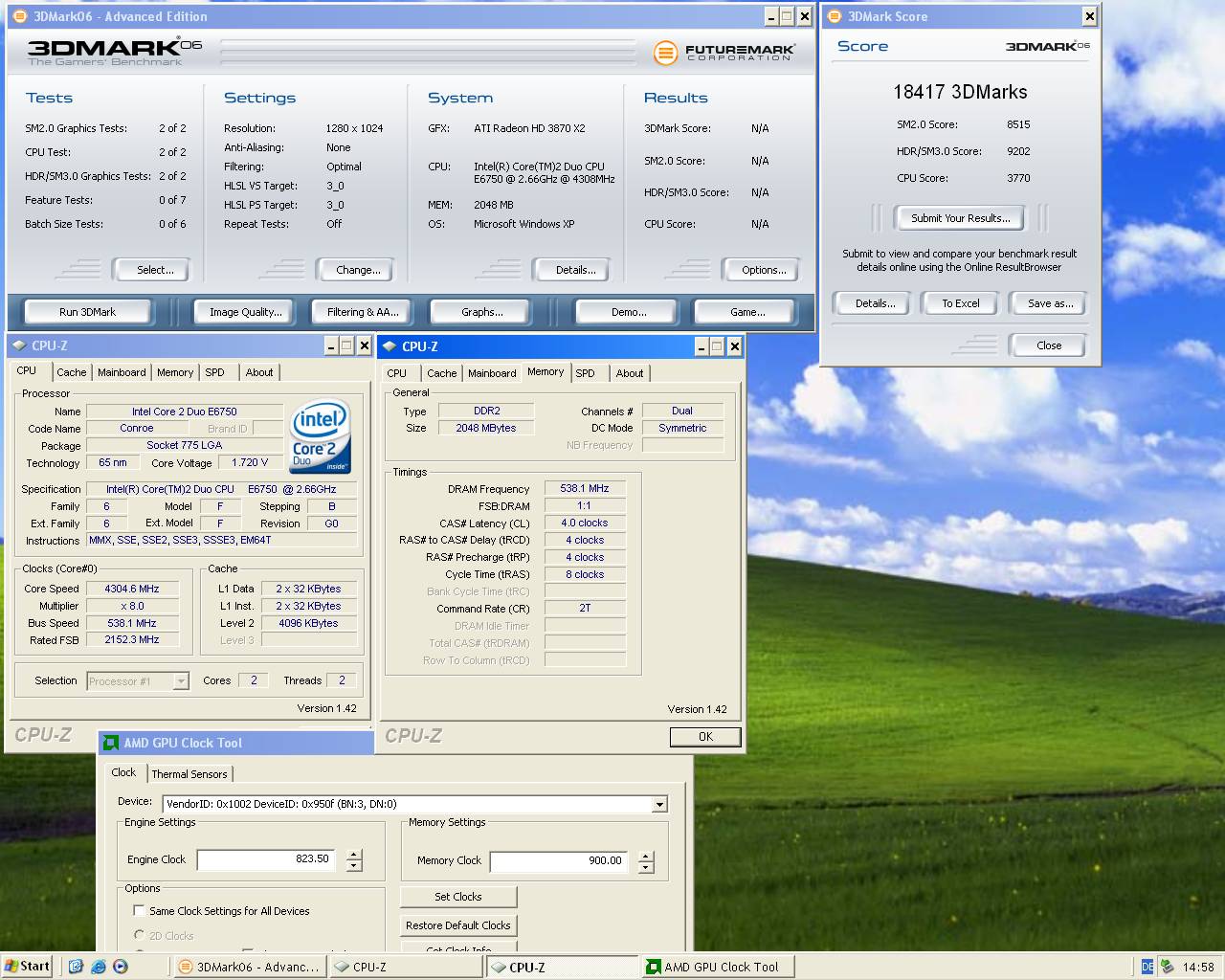Screen dimensions: 1225x980
Task: Click the 3DMark06 title bar icon
Action: [x=20, y=16]
